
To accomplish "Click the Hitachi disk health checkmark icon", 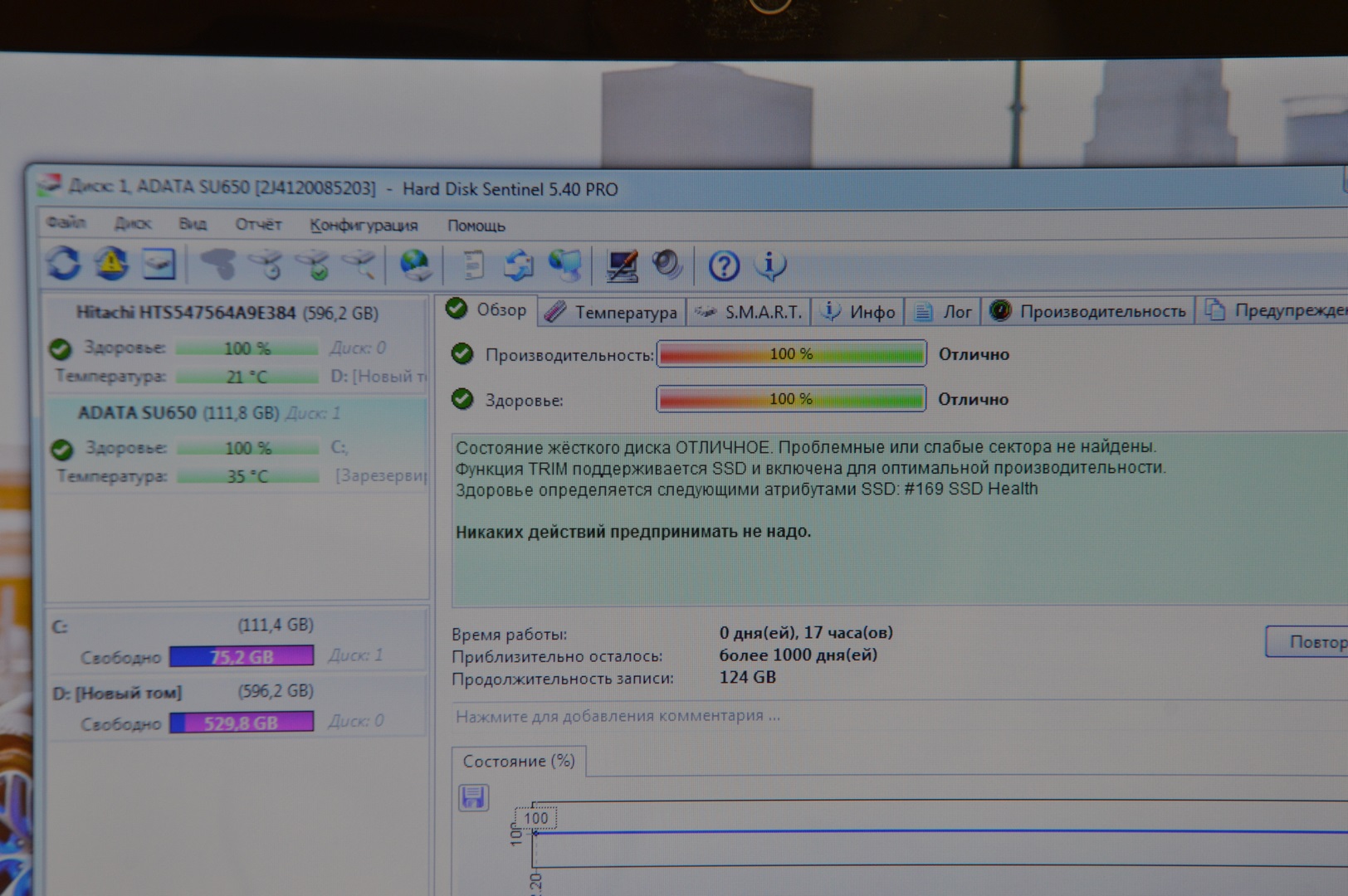I will tap(60, 348).
